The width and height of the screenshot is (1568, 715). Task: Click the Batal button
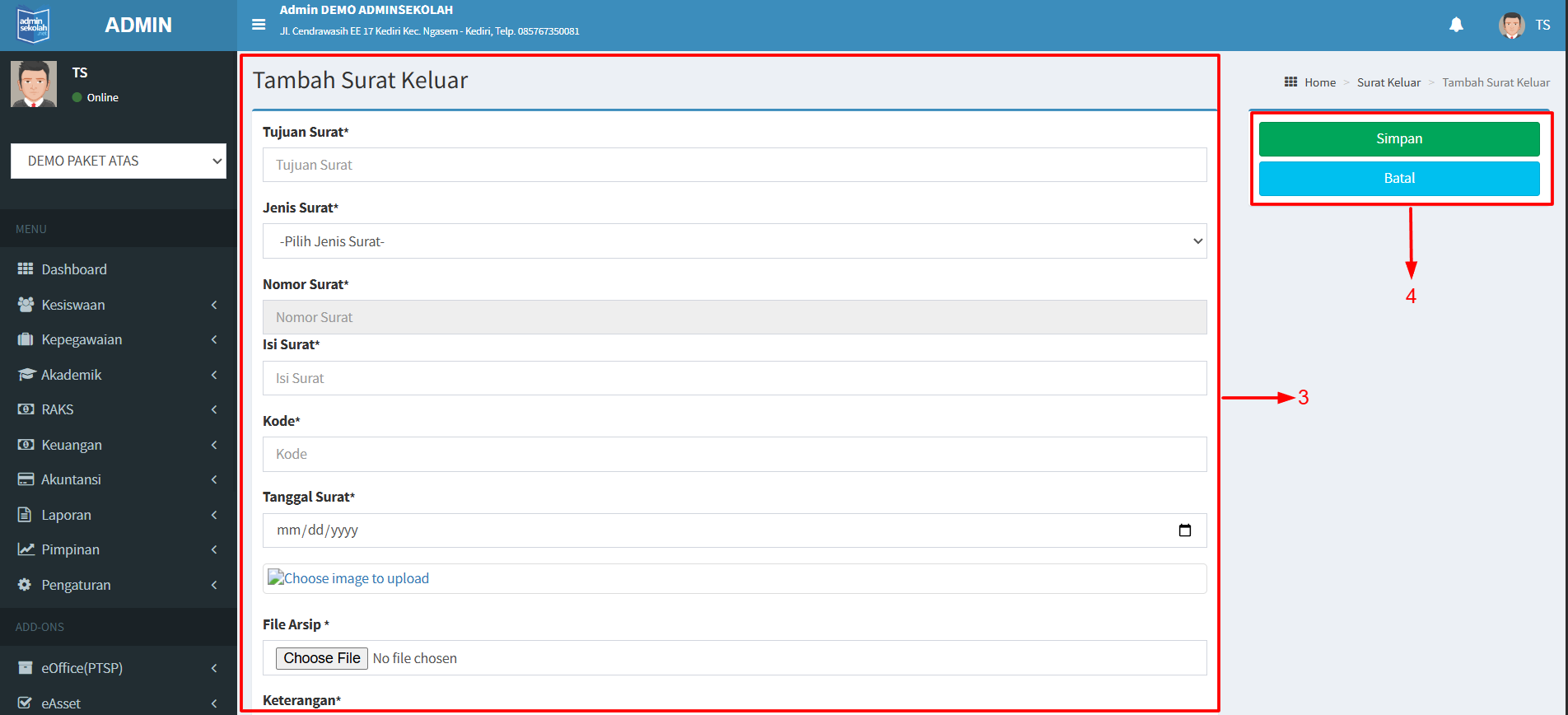(x=1398, y=179)
